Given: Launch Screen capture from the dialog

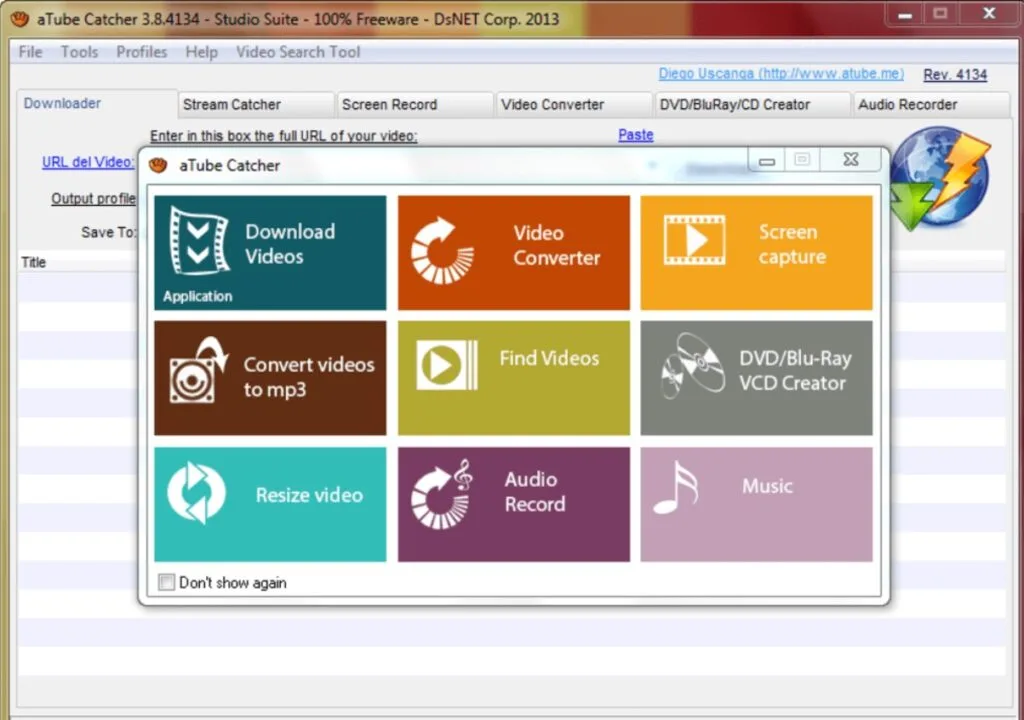Looking at the screenshot, I should pos(756,250).
